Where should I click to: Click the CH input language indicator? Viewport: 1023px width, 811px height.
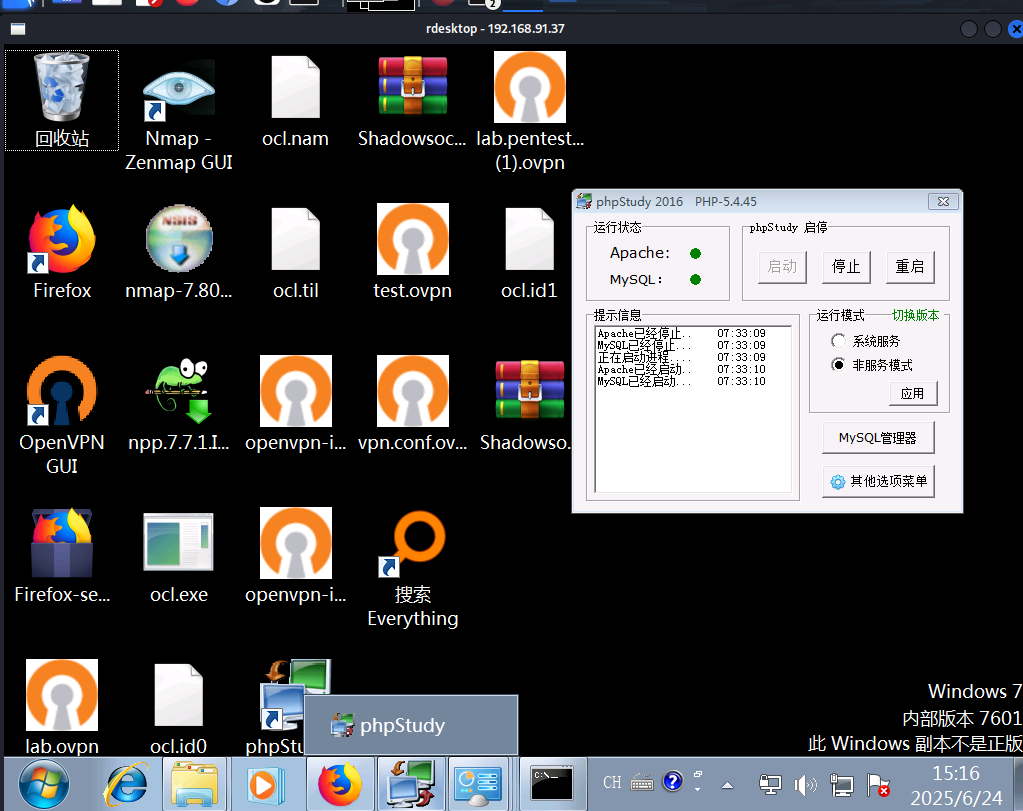pyautogui.click(x=612, y=782)
